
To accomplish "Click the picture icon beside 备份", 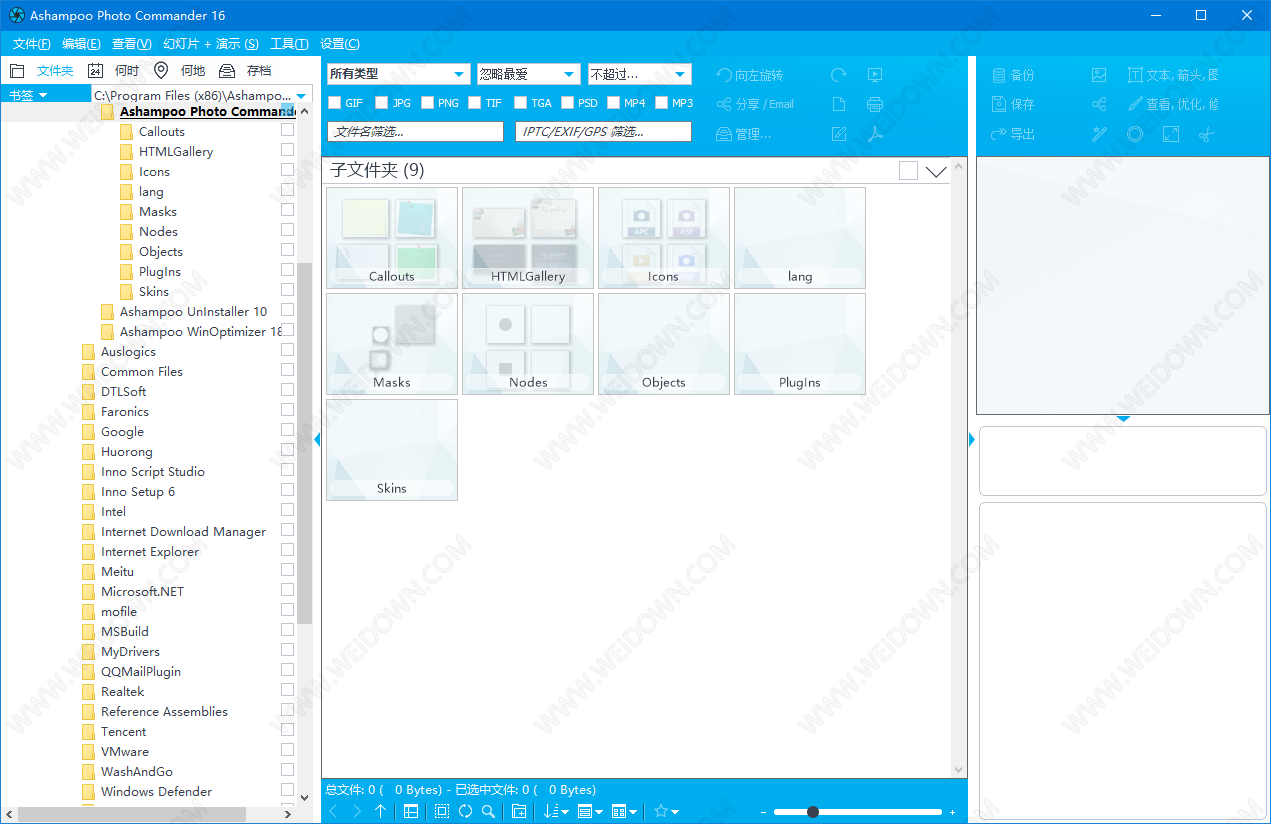I will coord(1099,75).
